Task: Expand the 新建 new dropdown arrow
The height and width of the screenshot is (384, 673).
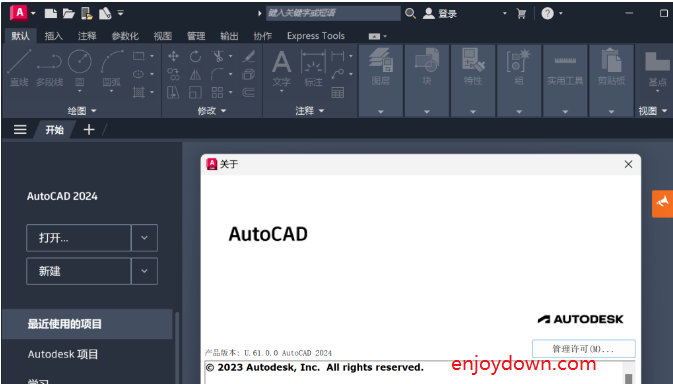Action: click(x=144, y=271)
